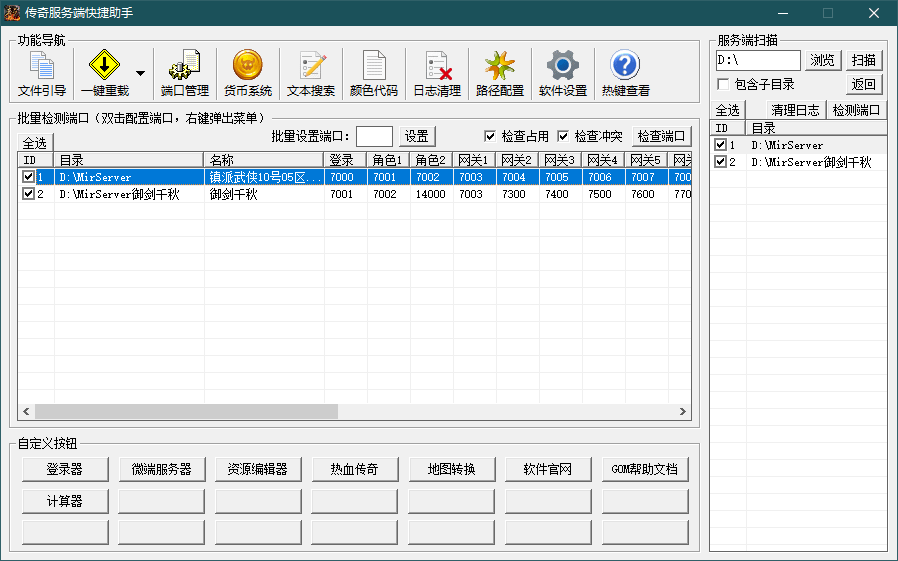Launch the 文本搜索 text search tool
Image resolution: width=898 pixels, height=561 pixels.
(311, 74)
